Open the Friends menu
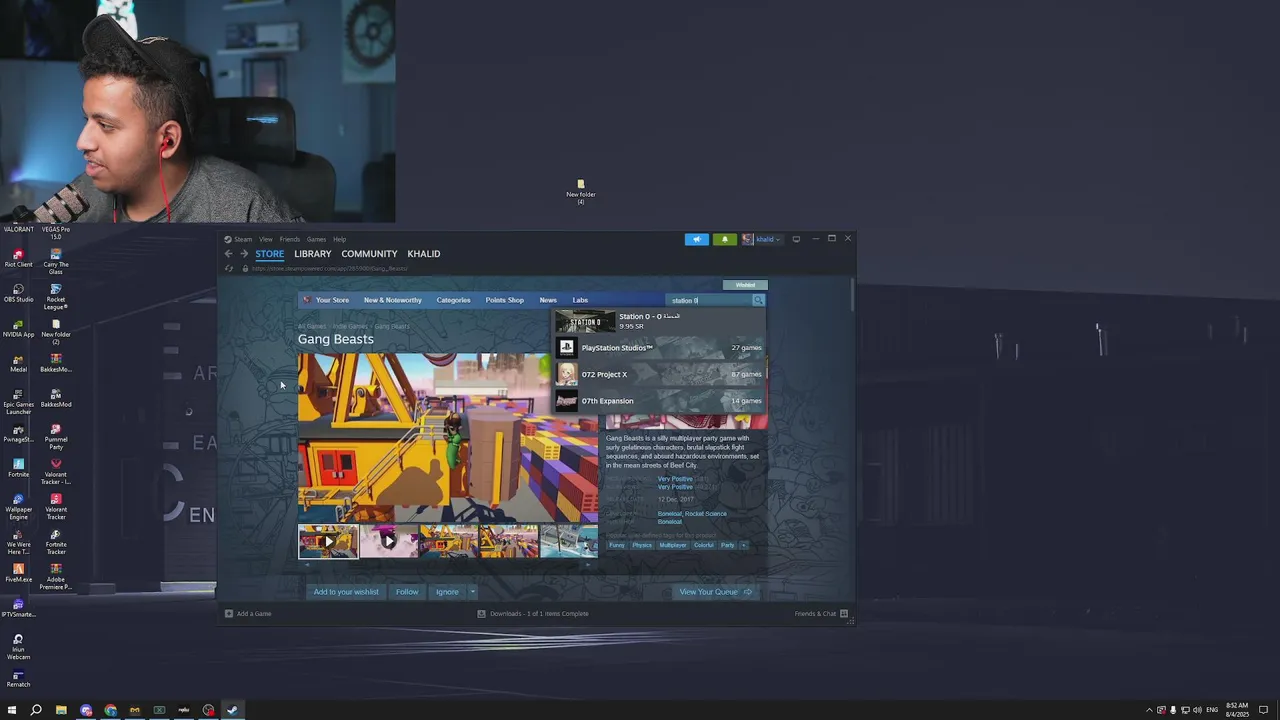This screenshot has height=720, width=1280. (x=290, y=240)
